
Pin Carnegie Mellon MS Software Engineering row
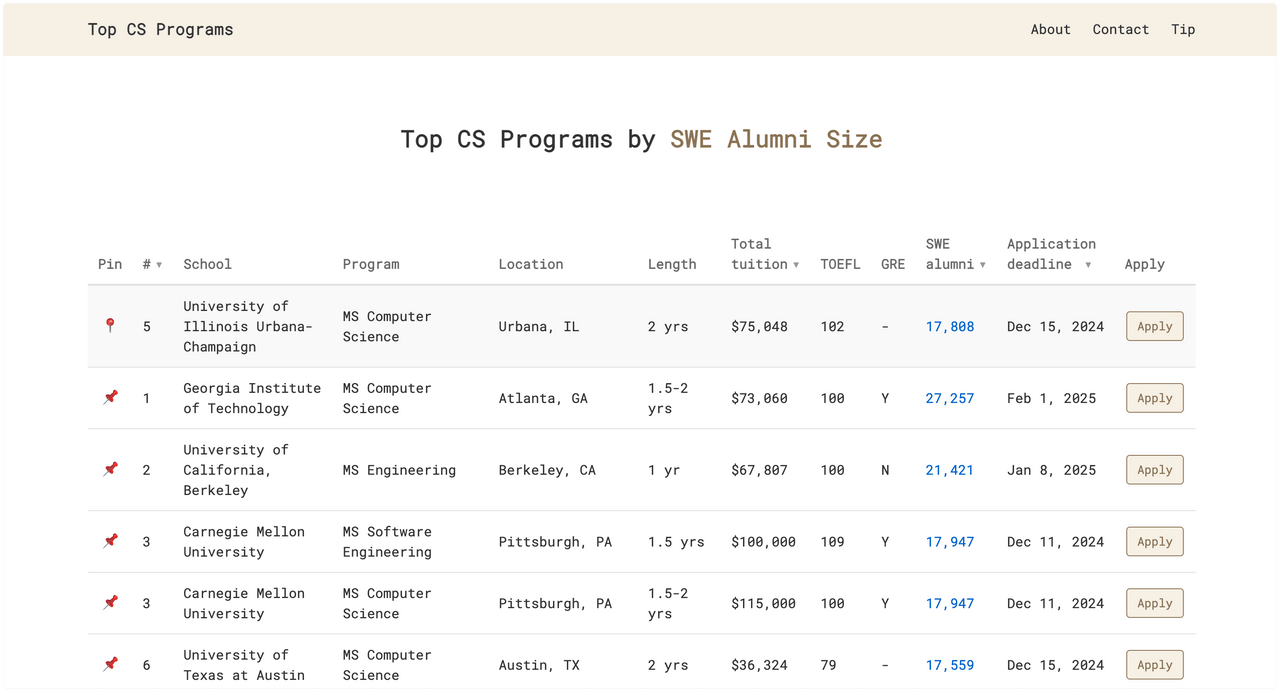110,542
